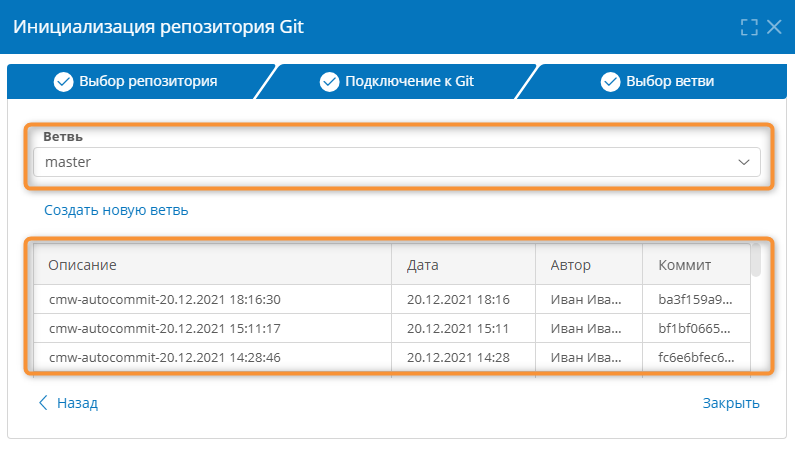This screenshot has width=795, height=457.
Task: Click the checkmark icon beside Выбор репозитория
Action: coord(64,82)
